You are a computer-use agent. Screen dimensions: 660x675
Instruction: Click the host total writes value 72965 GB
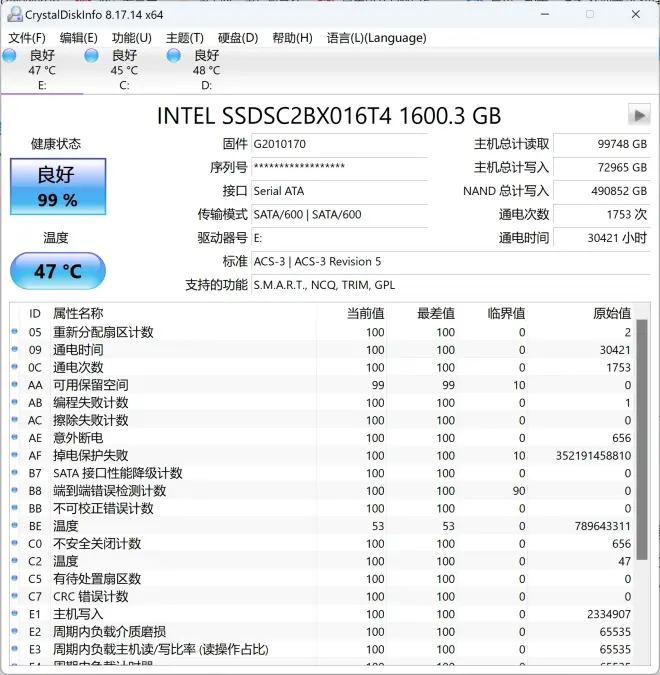point(601,167)
